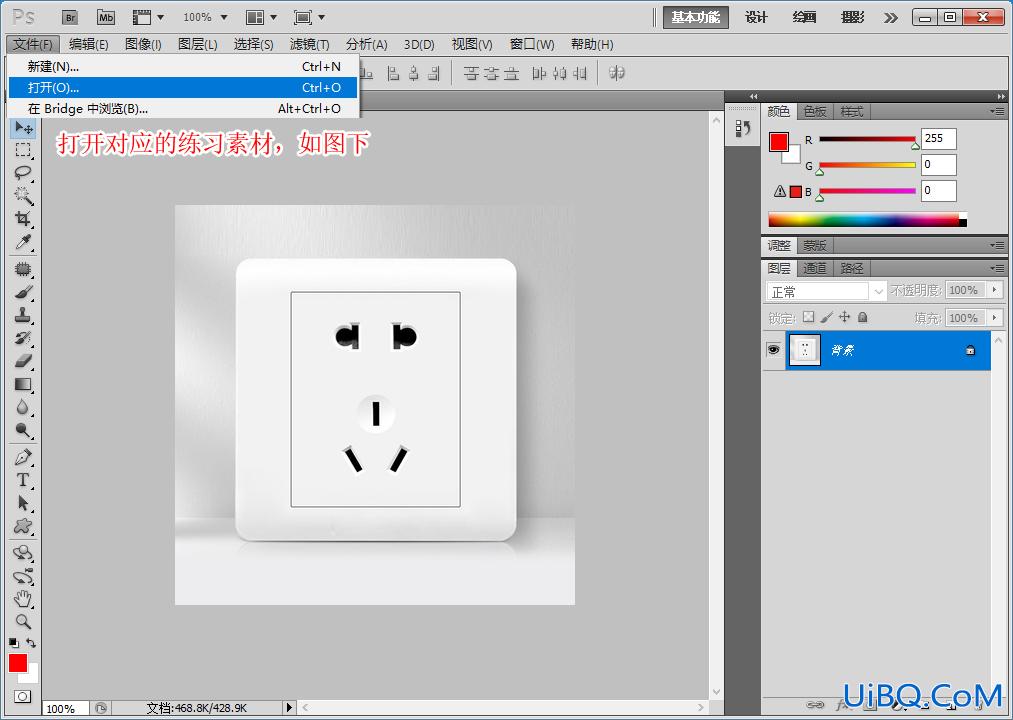Expand more workspaces with double chevron
Viewport: 1013px width, 720px height.
pos(891,17)
